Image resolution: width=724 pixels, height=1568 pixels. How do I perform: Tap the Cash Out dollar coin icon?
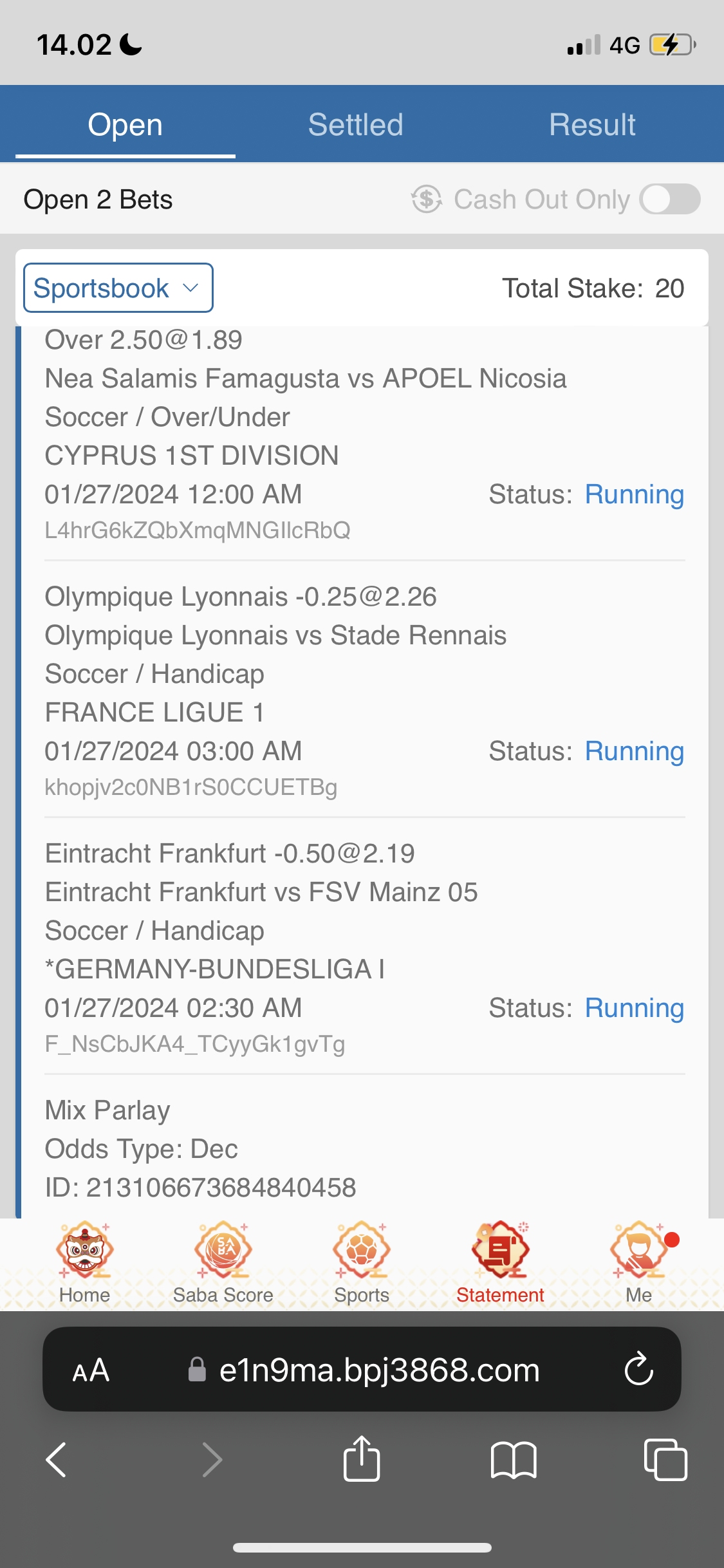tap(427, 199)
